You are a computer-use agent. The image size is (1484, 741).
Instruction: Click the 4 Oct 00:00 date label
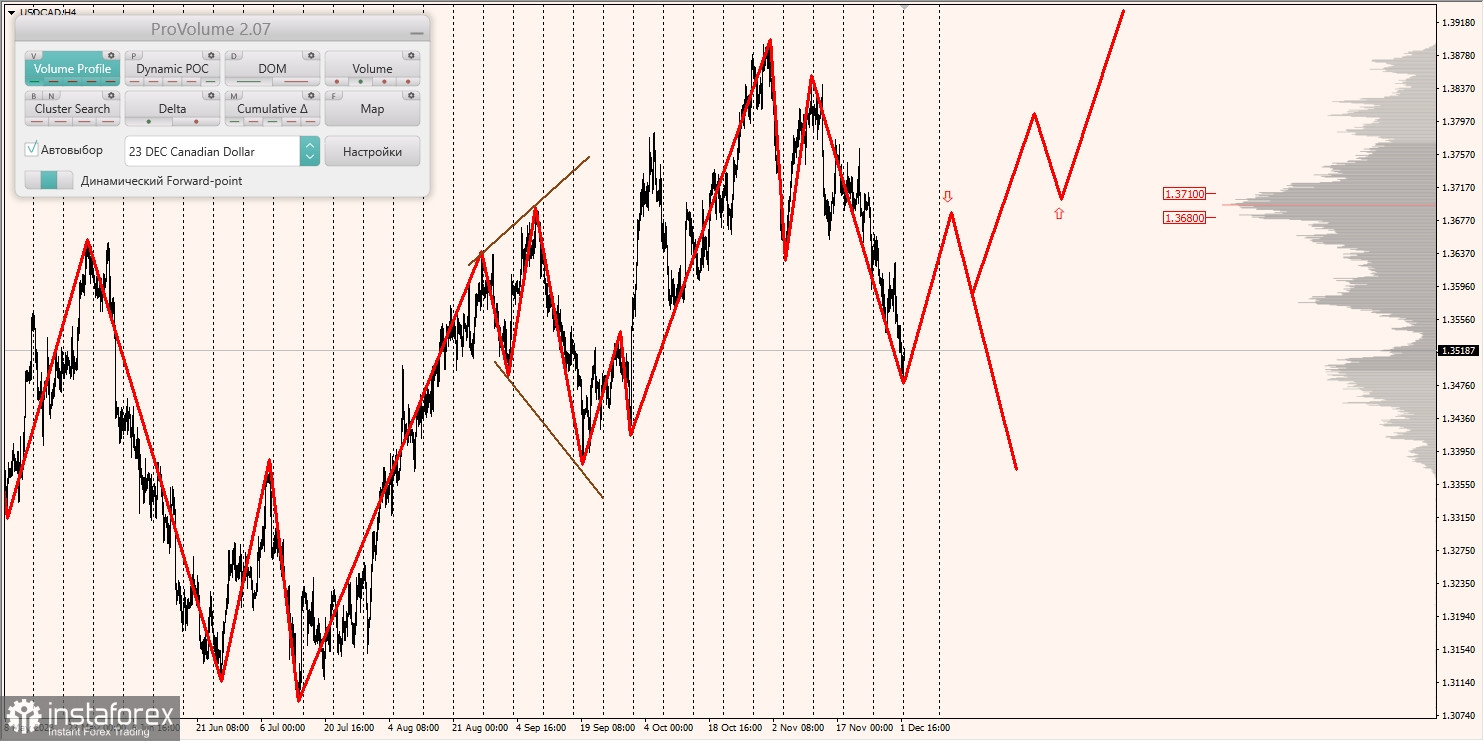[x=669, y=728]
